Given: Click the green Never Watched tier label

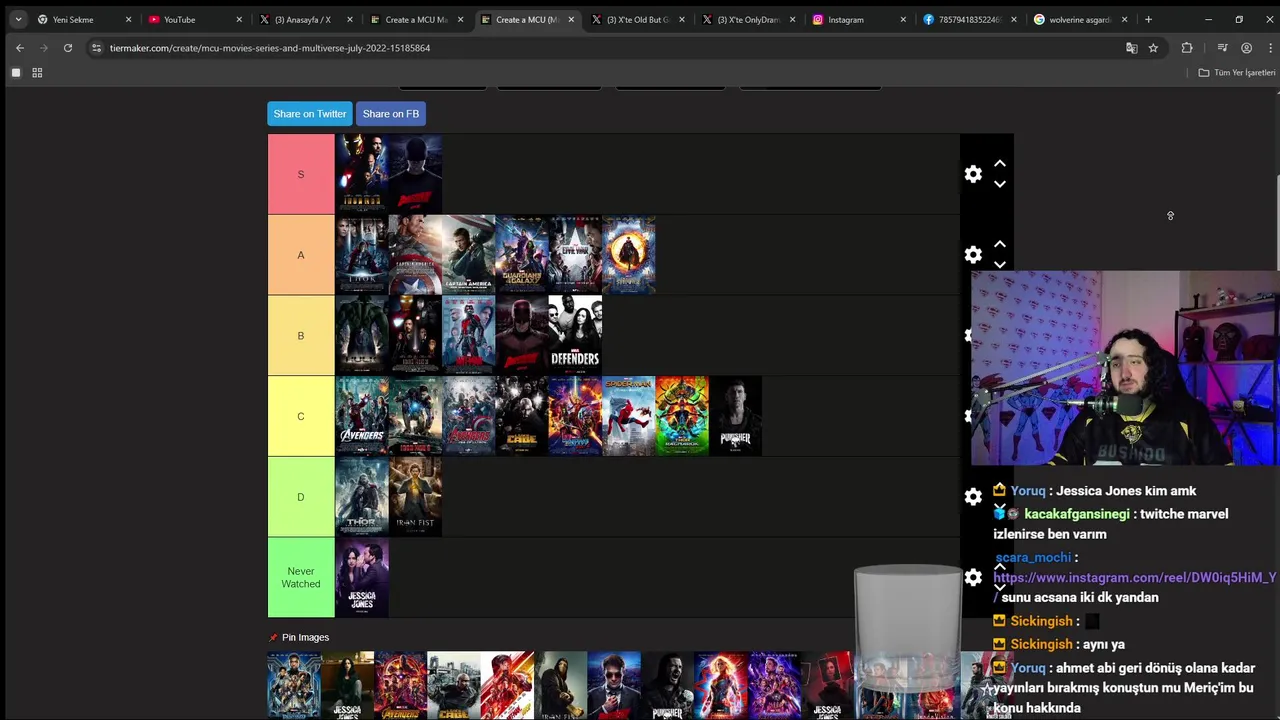Looking at the screenshot, I should (301, 578).
